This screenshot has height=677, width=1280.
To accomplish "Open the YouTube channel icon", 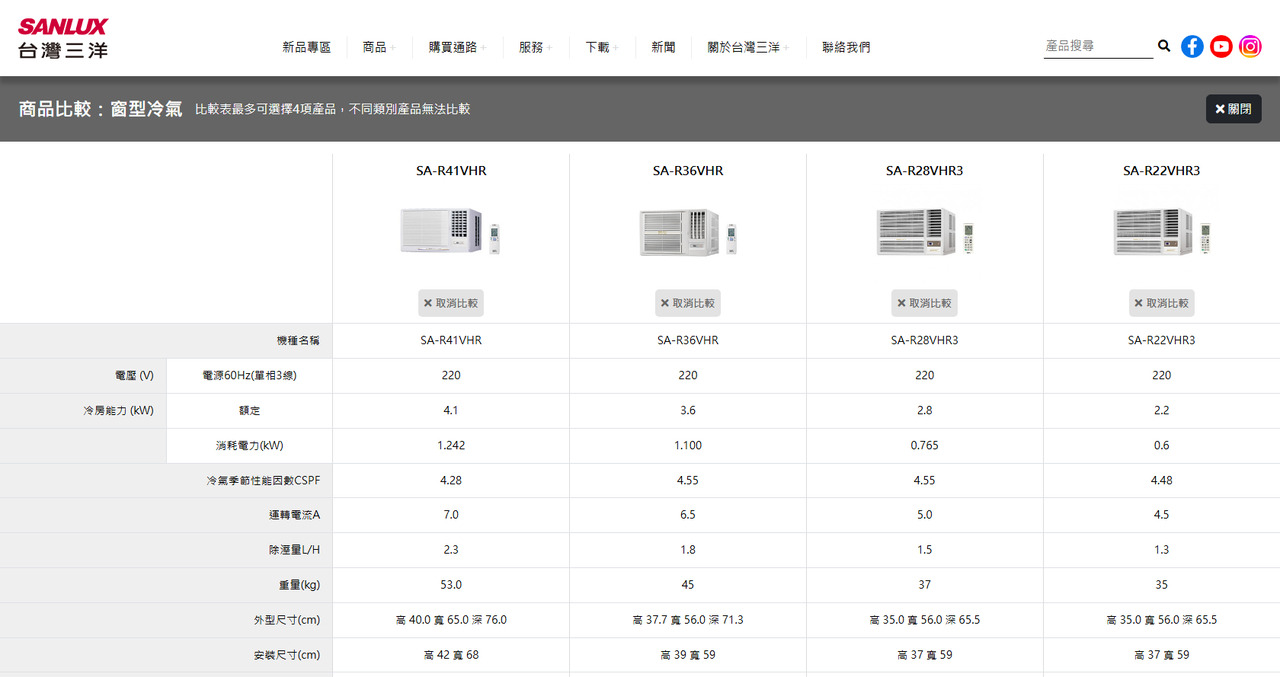I will click(x=1221, y=47).
